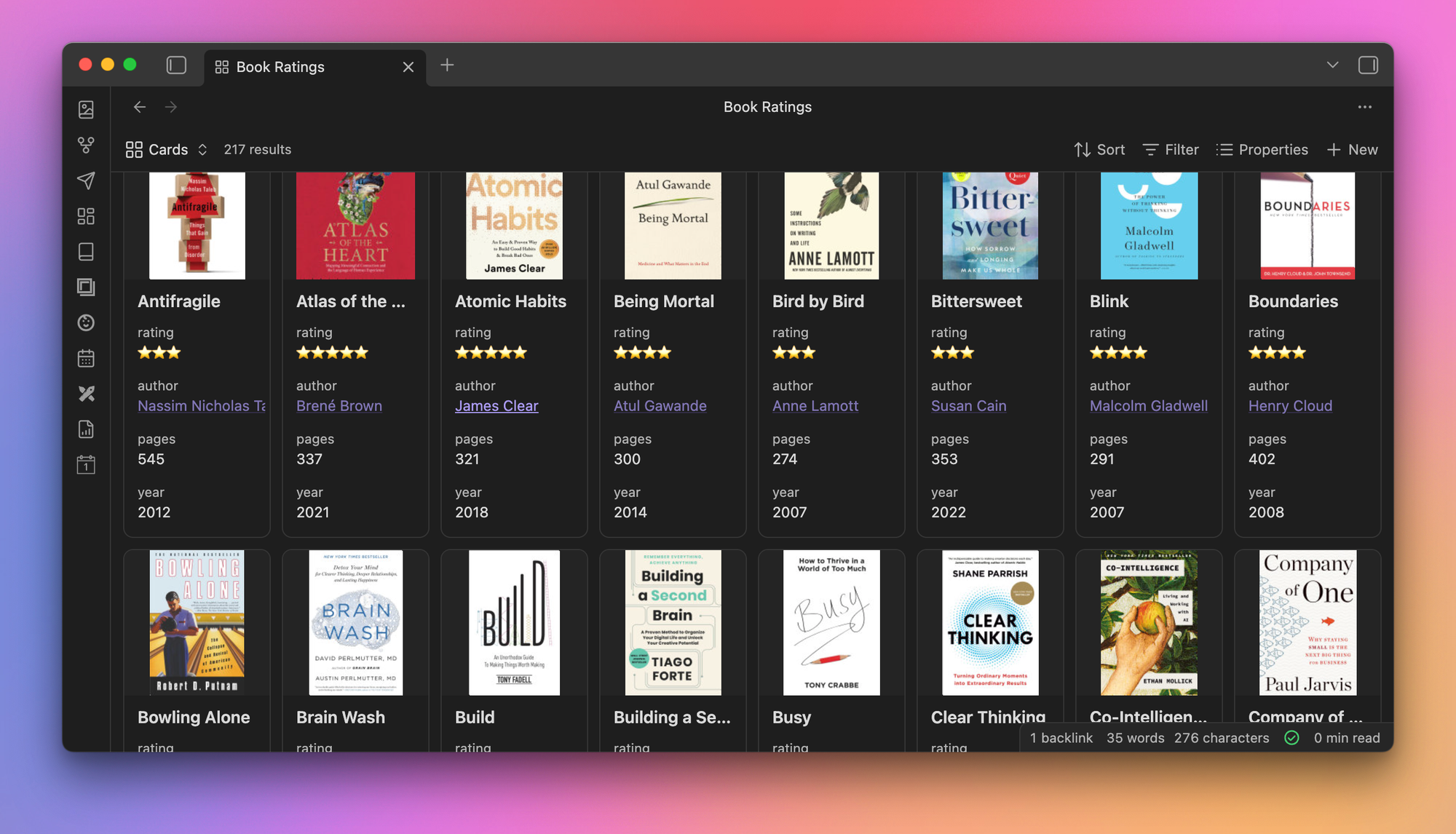1456x834 pixels.
Task: Navigate forward with the right arrow
Action: pos(171,107)
